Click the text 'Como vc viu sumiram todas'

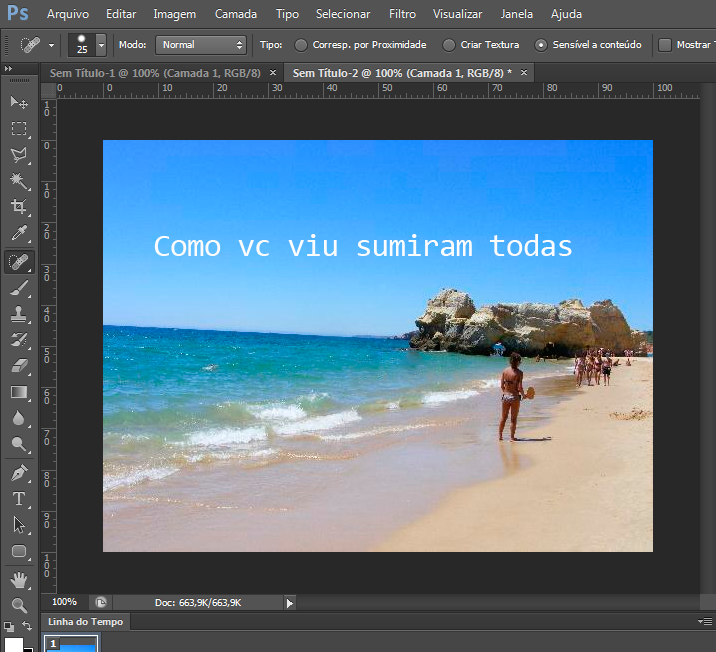coord(363,246)
